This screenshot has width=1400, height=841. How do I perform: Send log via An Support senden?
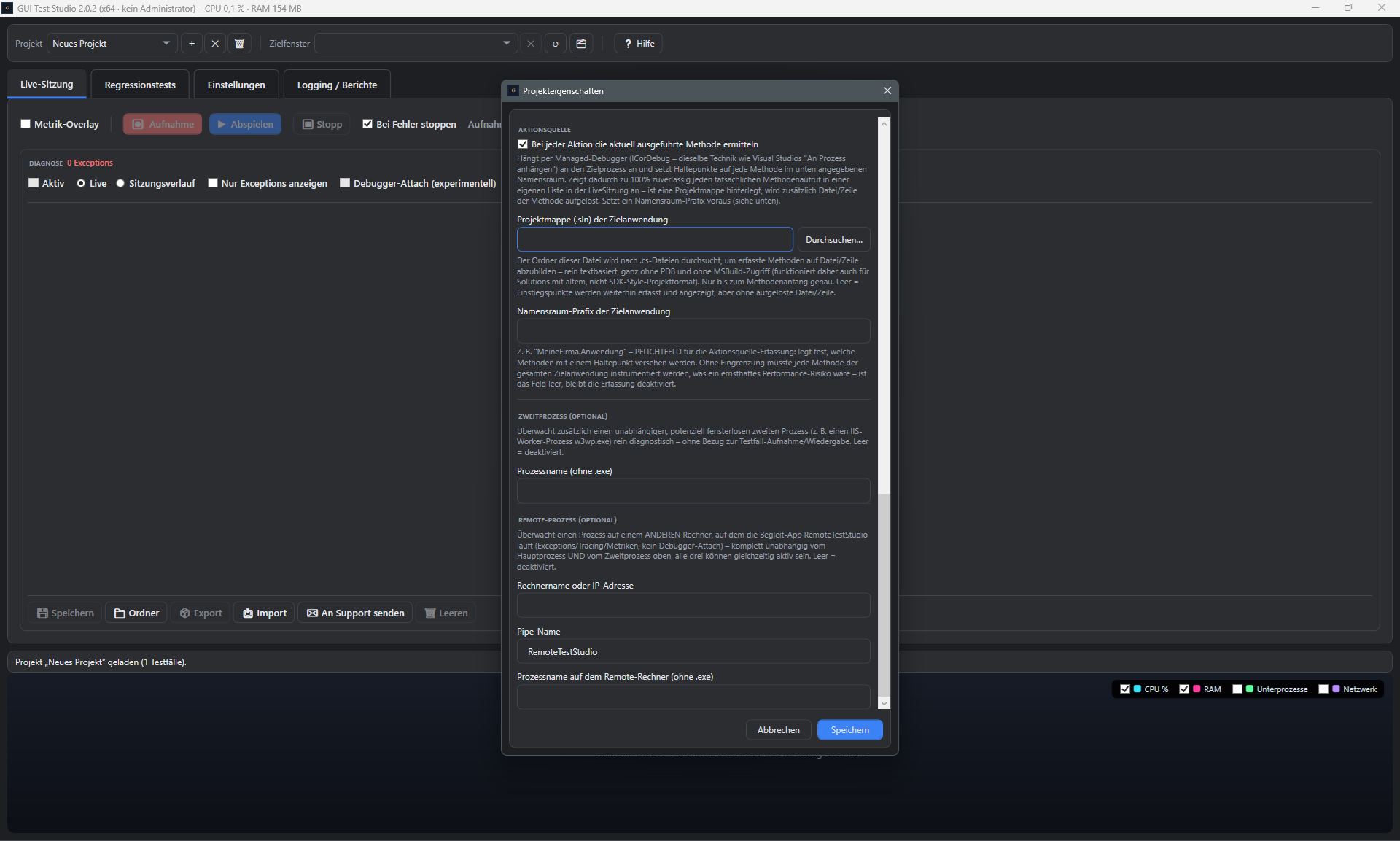coord(356,613)
